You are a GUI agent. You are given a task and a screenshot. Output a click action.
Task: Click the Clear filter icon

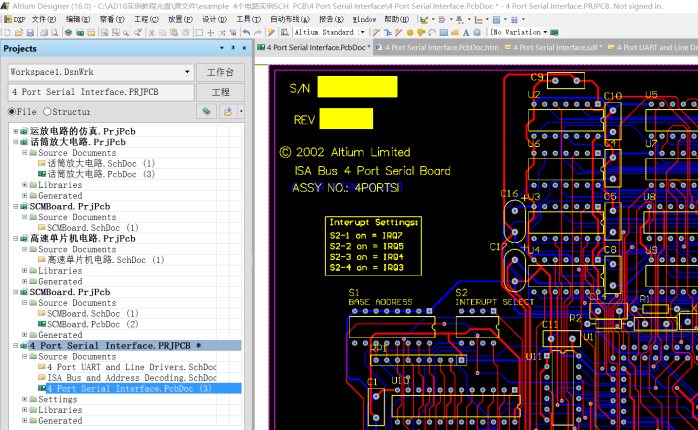(233, 32)
